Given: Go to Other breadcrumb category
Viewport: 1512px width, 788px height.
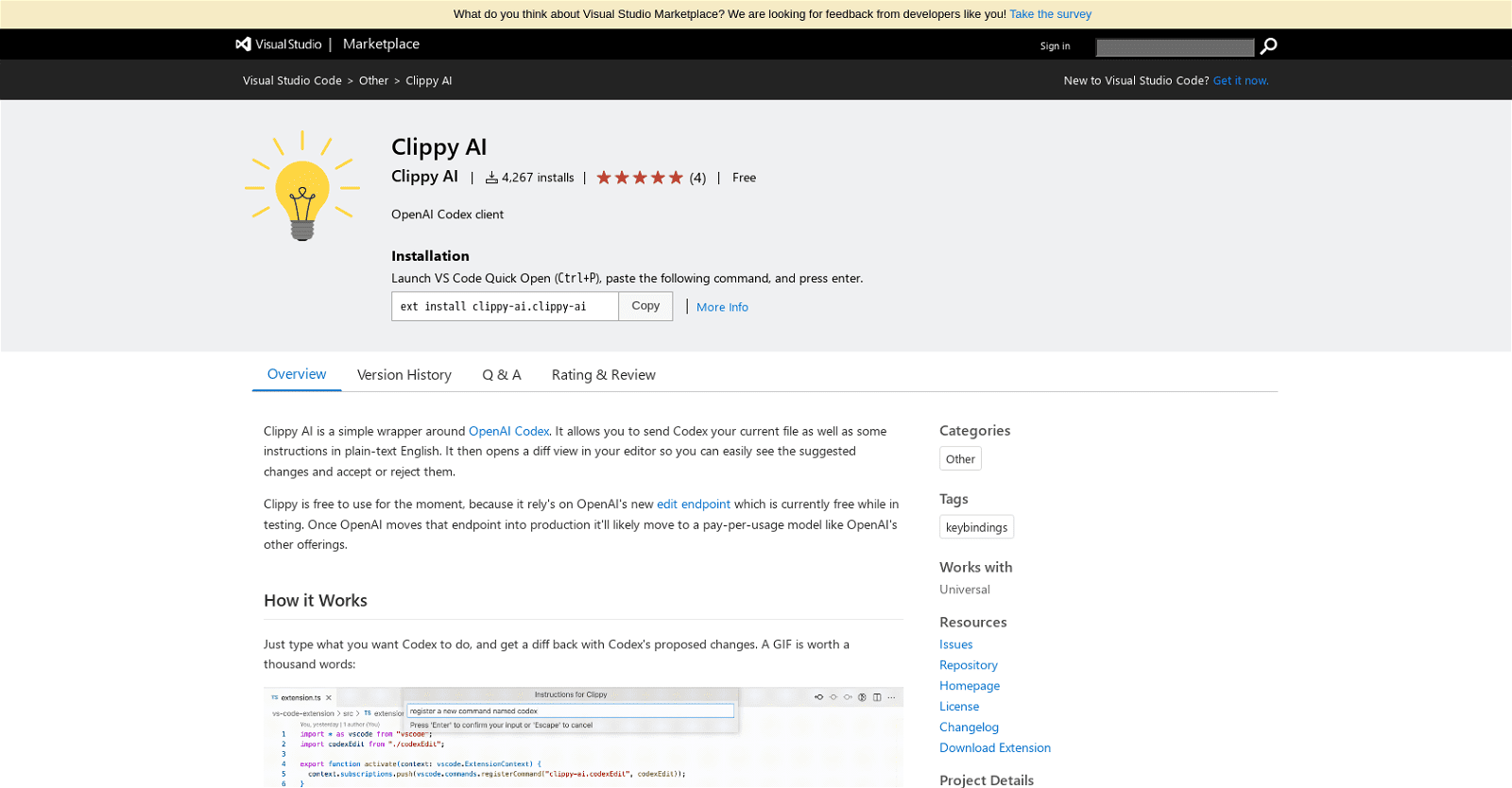Looking at the screenshot, I should click(373, 81).
